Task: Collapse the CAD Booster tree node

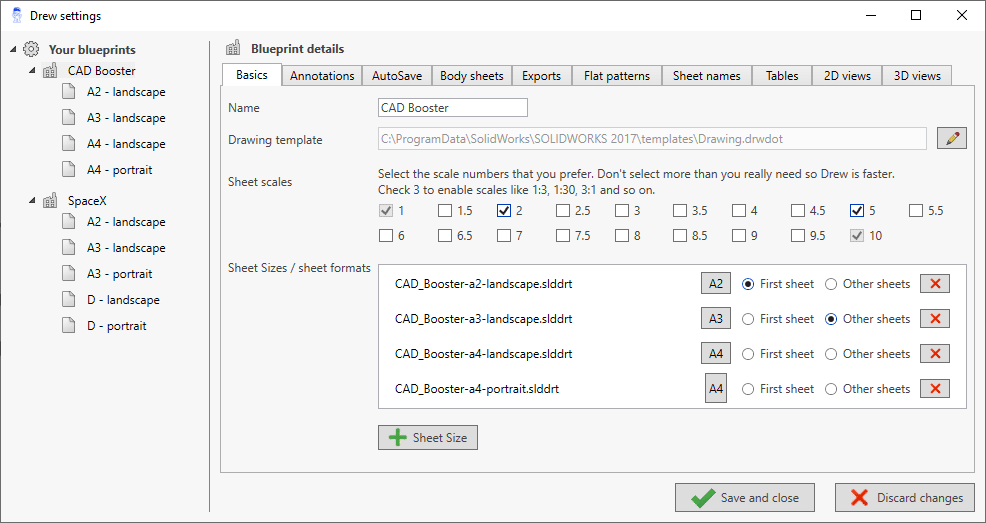Action: tap(31, 71)
